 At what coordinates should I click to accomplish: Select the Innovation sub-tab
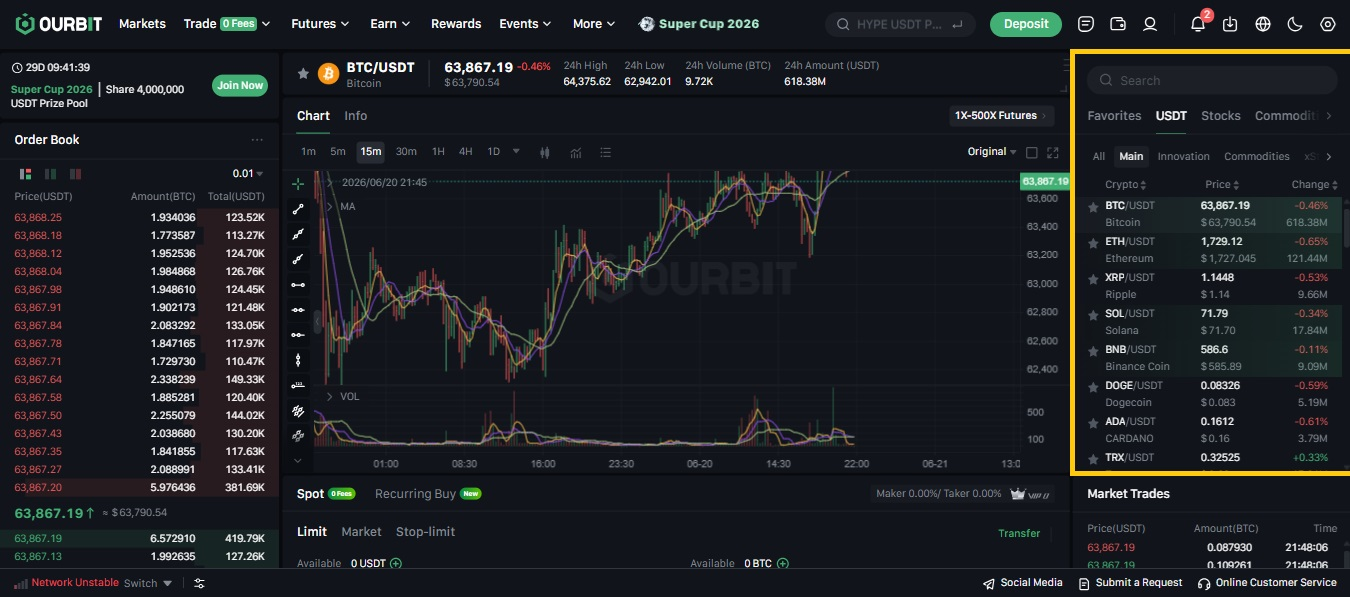pyautogui.click(x=1184, y=156)
